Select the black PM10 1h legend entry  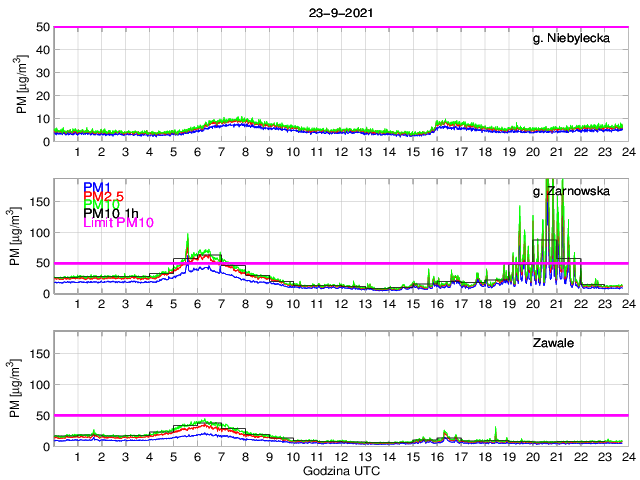click(113, 214)
